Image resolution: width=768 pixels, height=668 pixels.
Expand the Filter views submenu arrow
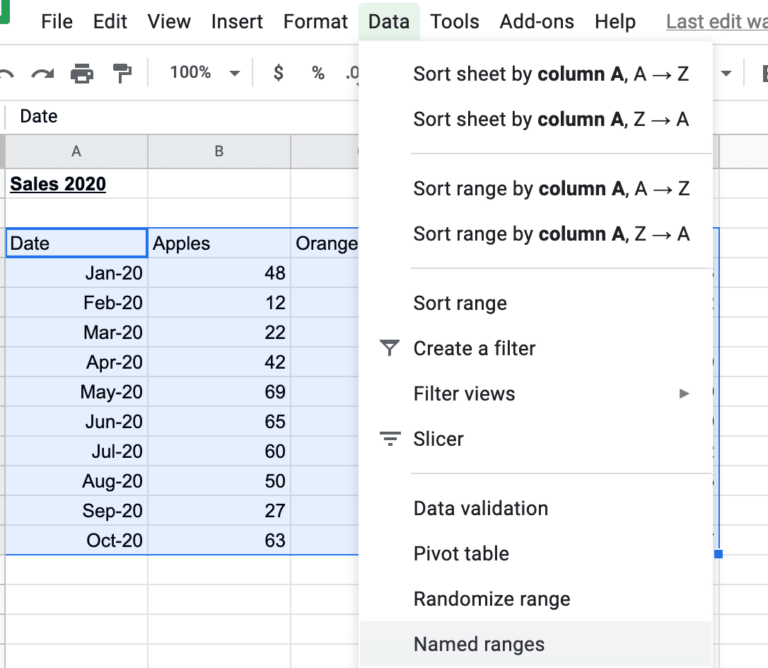pyautogui.click(x=684, y=393)
